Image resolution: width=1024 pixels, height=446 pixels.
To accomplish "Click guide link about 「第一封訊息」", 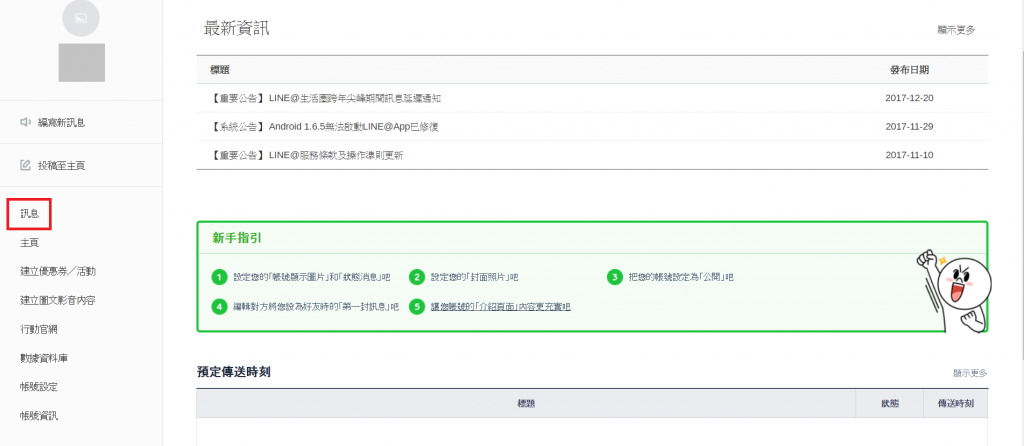I will 316,307.
